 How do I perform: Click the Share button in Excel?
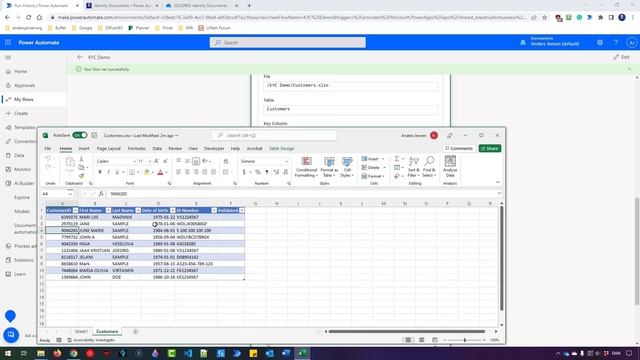pos(490,149)
